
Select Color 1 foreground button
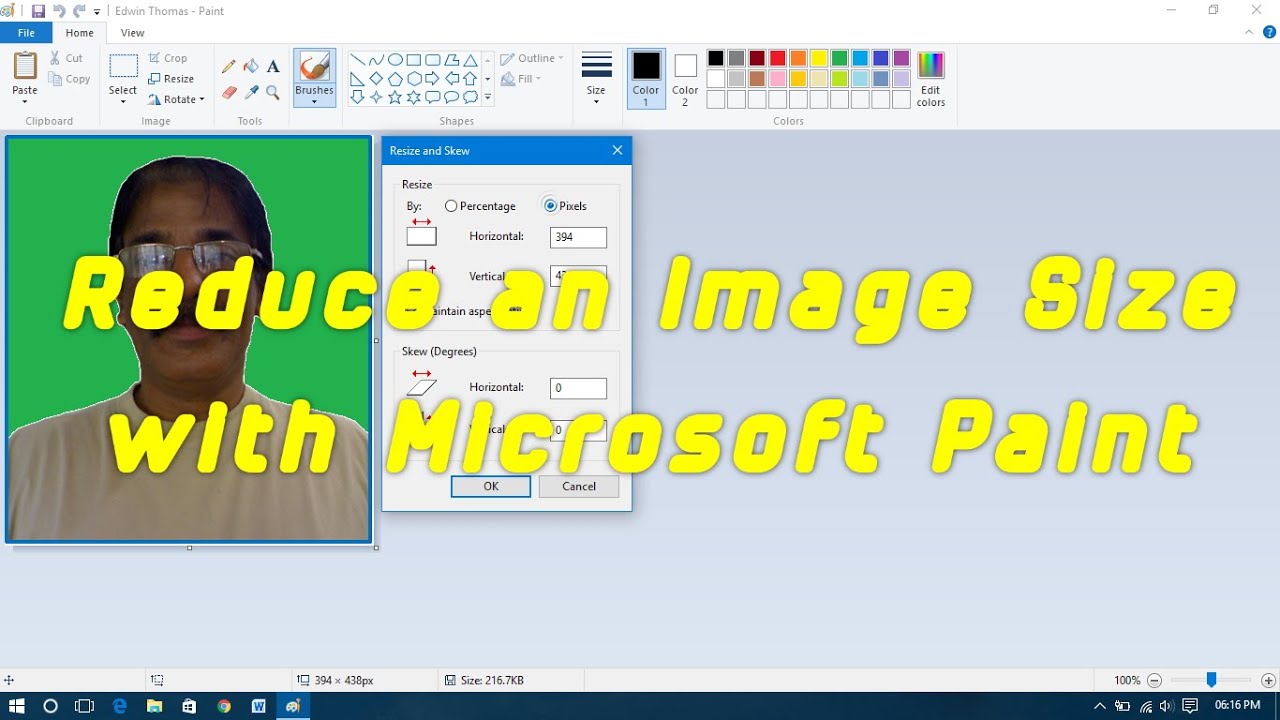[646, 78]
